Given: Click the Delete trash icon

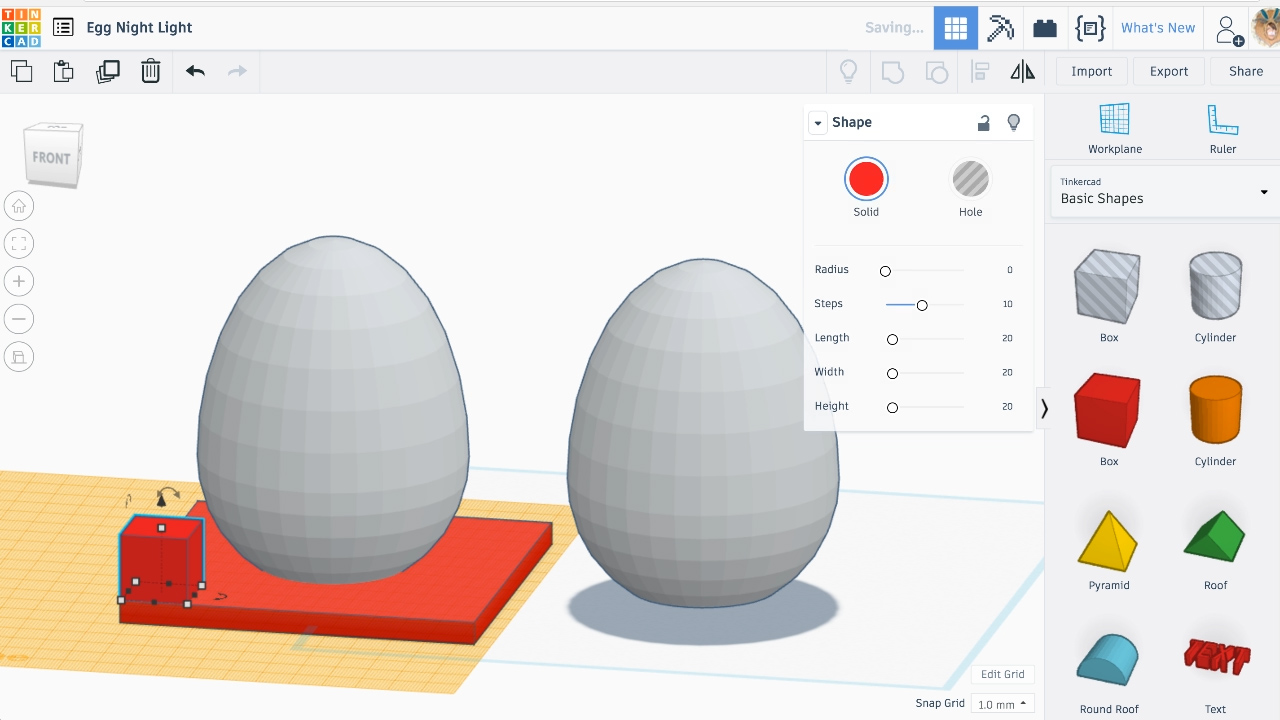Looking at the screenshot, I should point(151,71).
